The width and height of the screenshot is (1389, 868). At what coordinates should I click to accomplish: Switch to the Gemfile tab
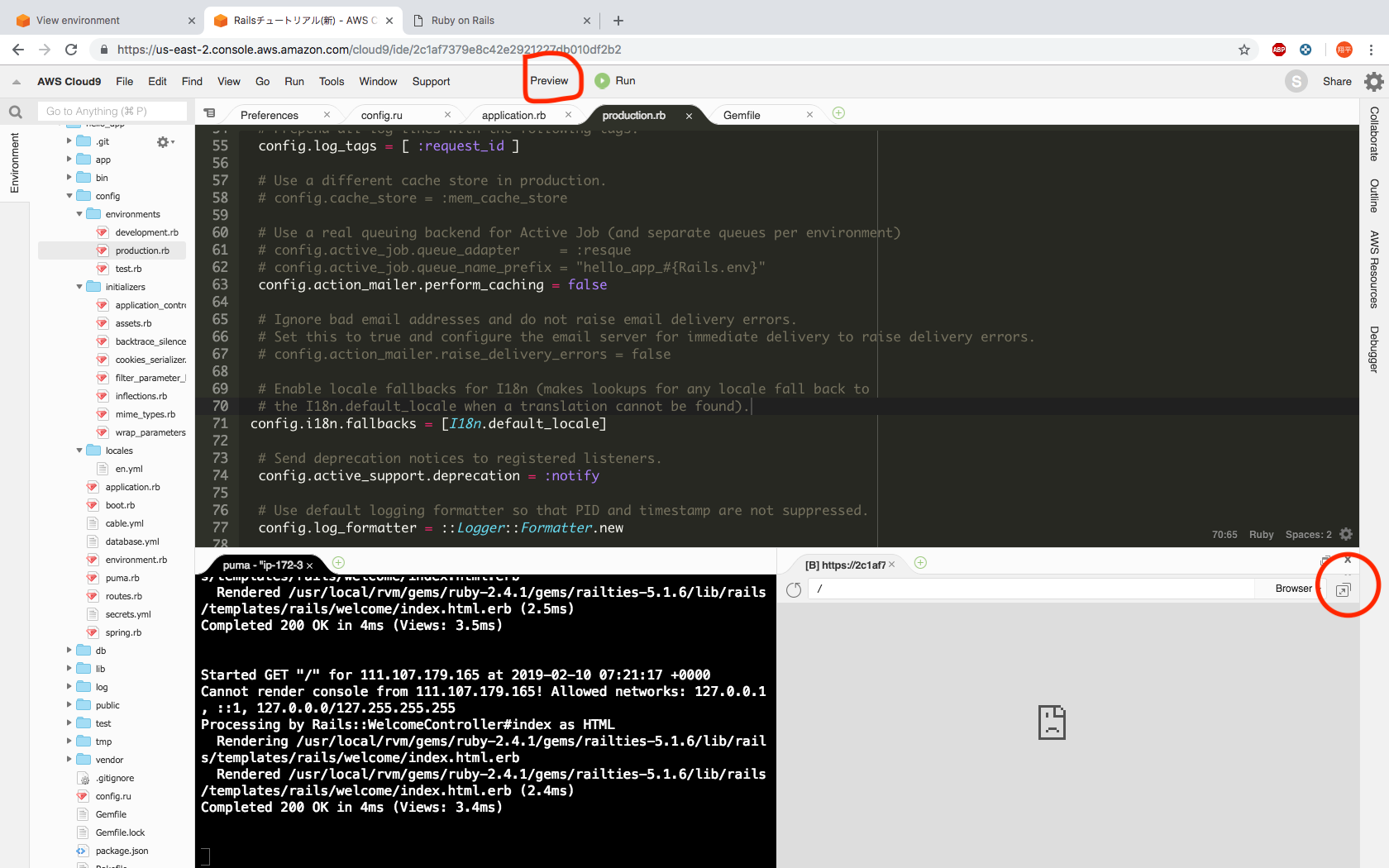pos(742,115)
